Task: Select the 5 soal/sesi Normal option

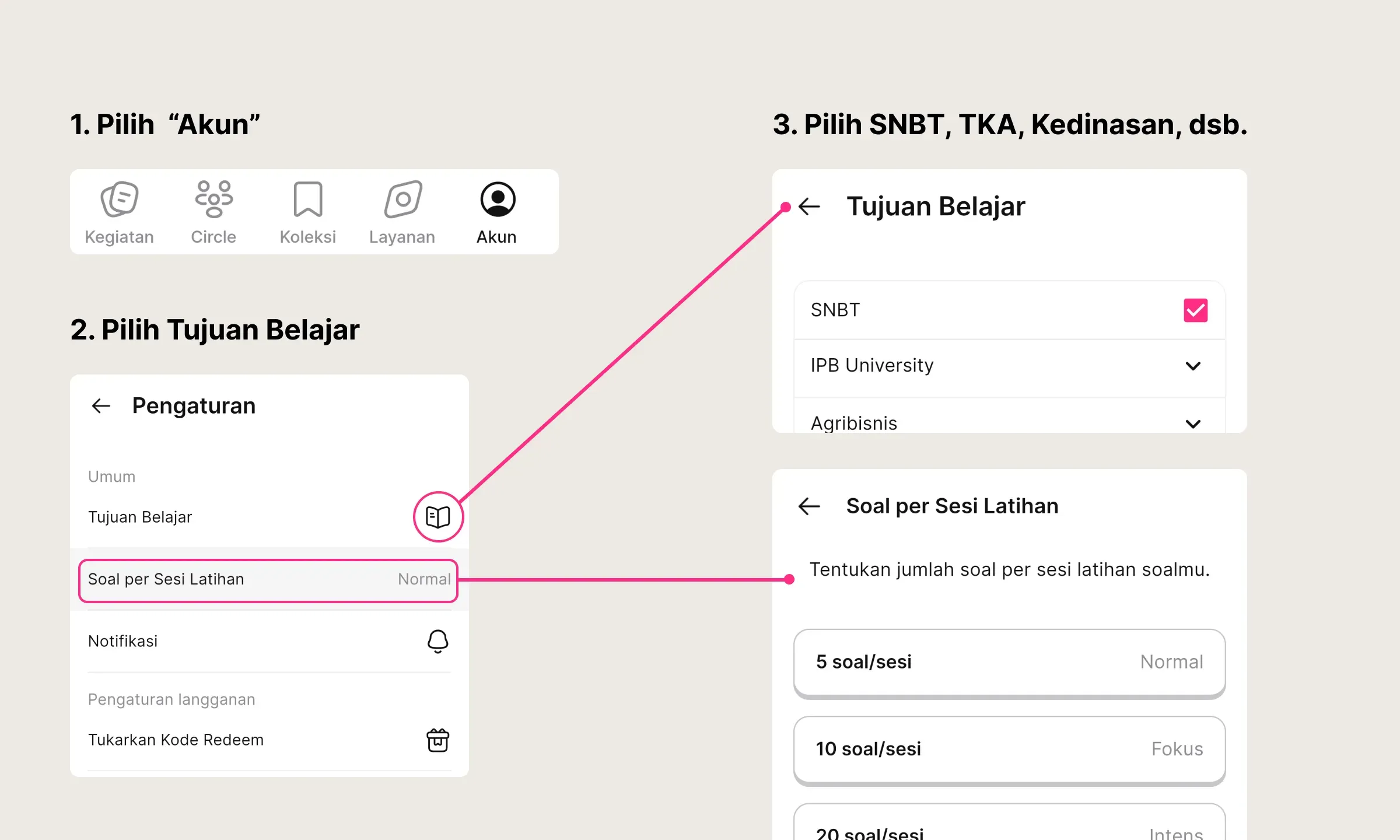Action: pyautogui.click(x=1009, y=663)
